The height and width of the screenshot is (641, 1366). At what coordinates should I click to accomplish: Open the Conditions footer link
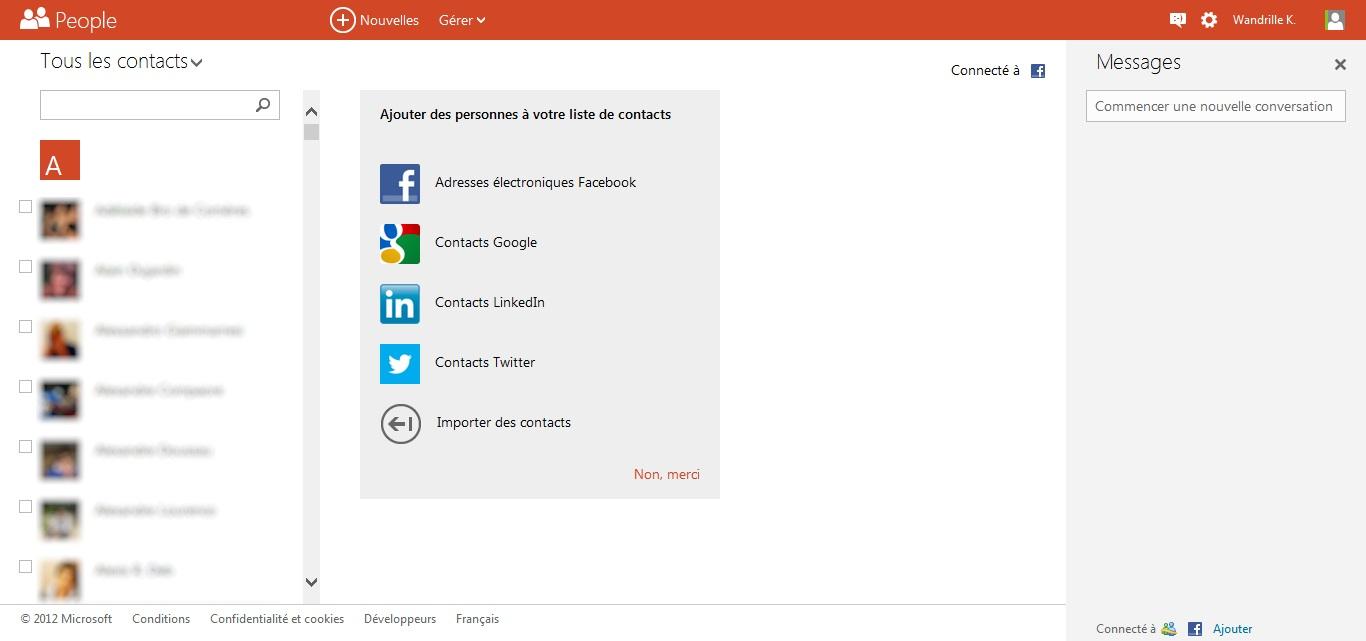point(161,619)
